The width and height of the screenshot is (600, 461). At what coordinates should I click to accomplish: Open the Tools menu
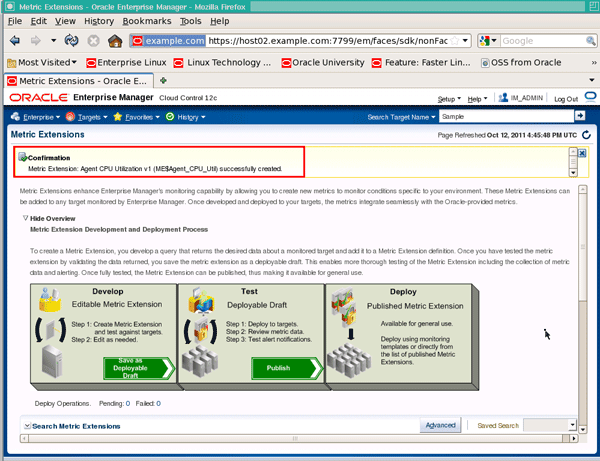(191, 21)
